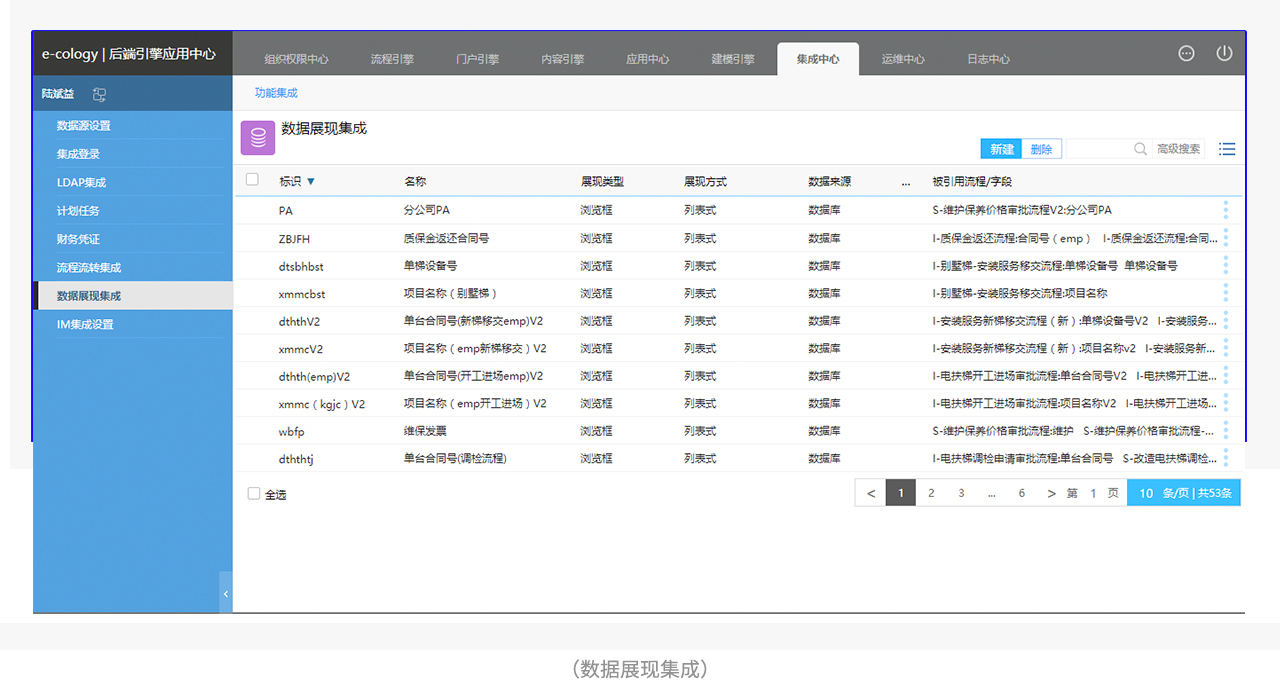
Task: Open the more options ellipsis circle icon
Action: point(1186,54)
